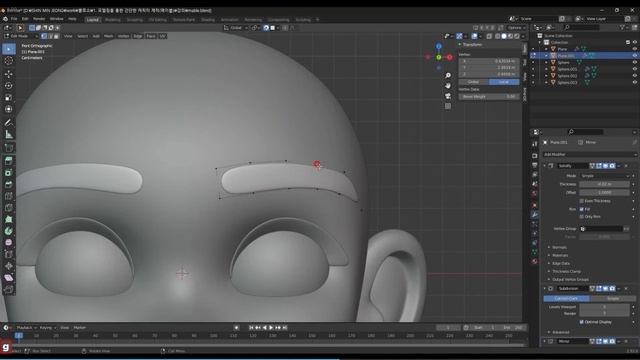640x360 pixels.
Task: Click the timeline play button
Action: [x=271, y=328]
